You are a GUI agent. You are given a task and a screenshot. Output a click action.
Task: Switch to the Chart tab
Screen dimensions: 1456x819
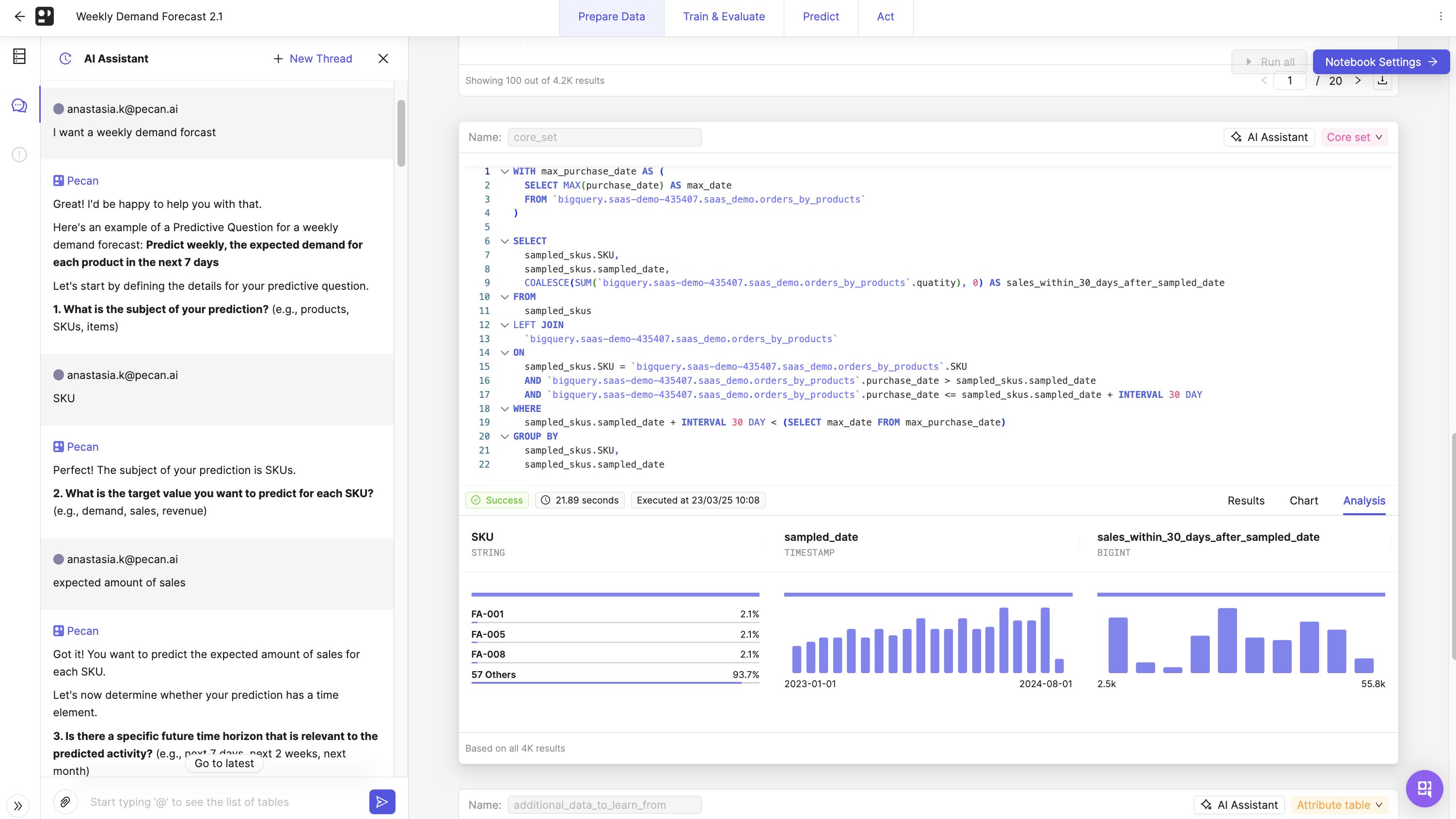point(1303,500)
